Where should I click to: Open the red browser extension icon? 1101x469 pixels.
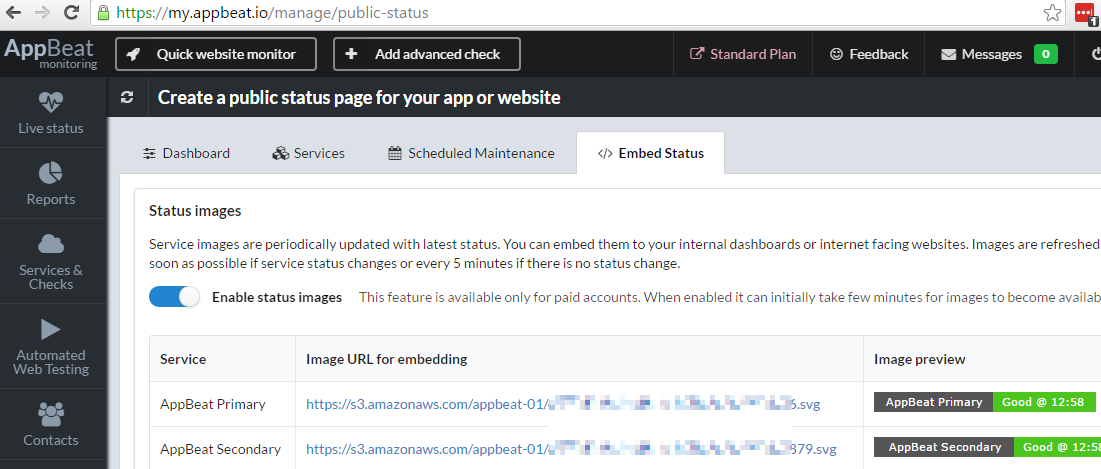pos(1086,13)
